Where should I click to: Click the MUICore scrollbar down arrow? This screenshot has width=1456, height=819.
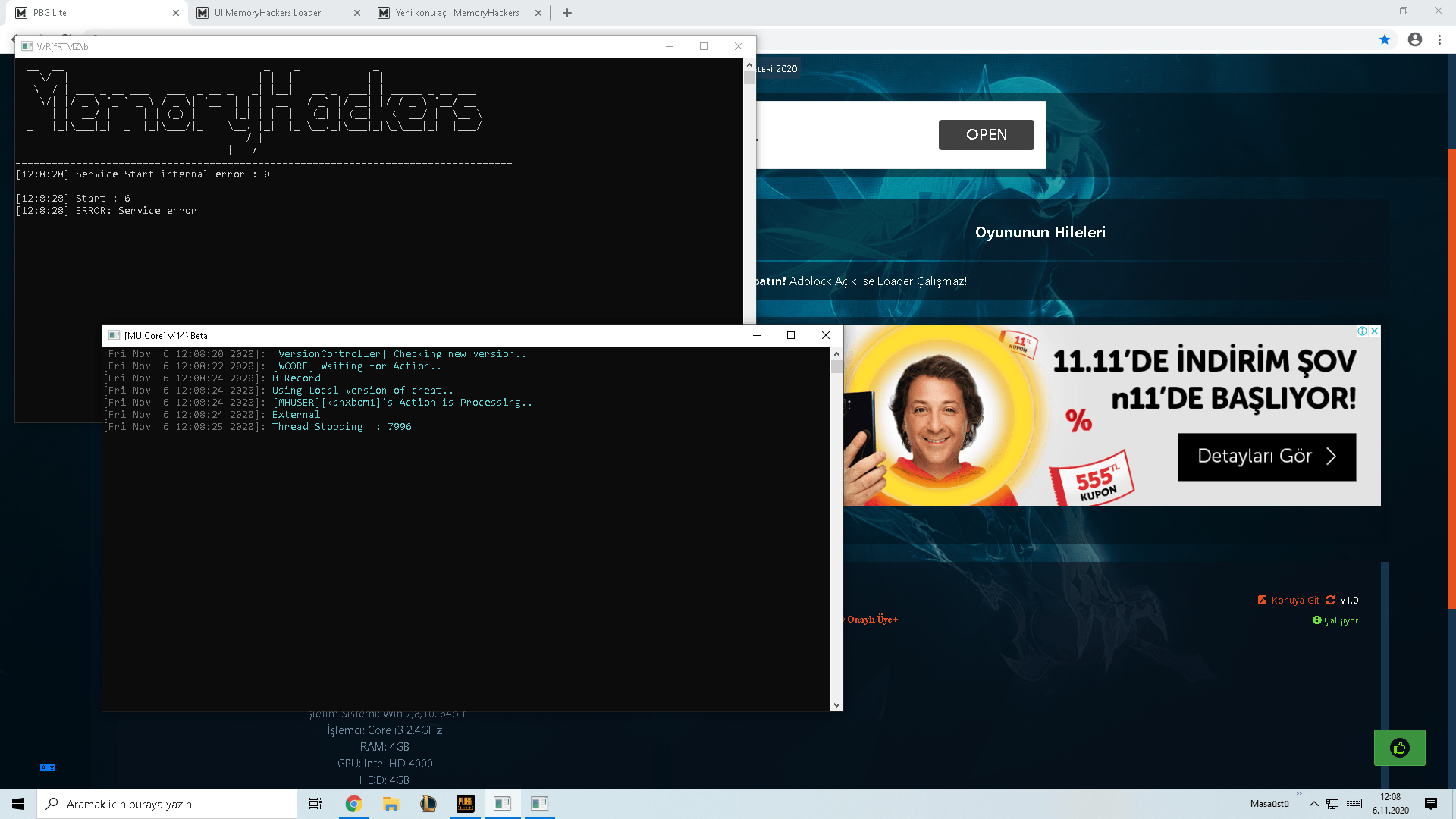click(x=836, y=704)
